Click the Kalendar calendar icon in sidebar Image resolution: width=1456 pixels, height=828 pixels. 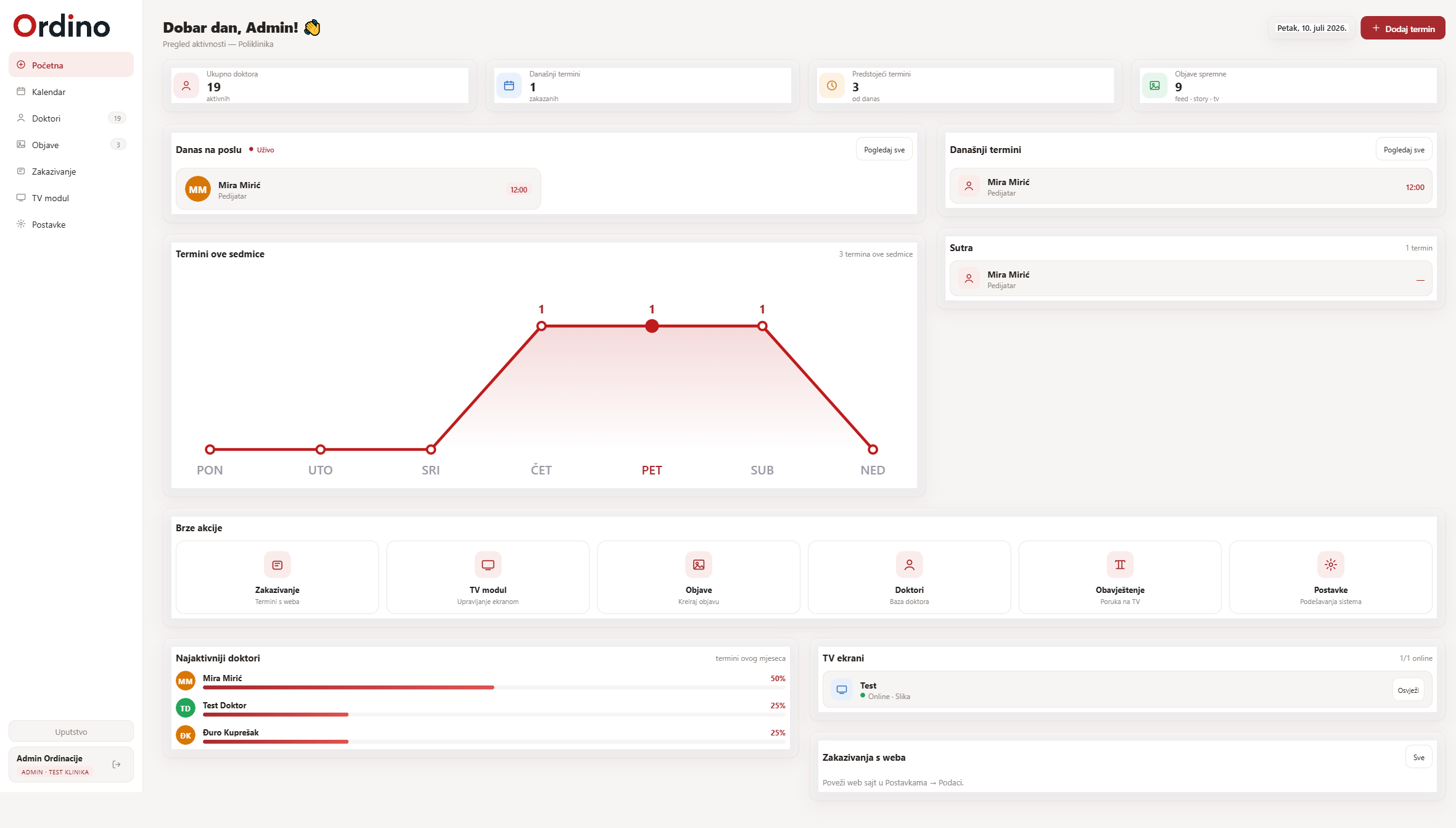[21, 91]
